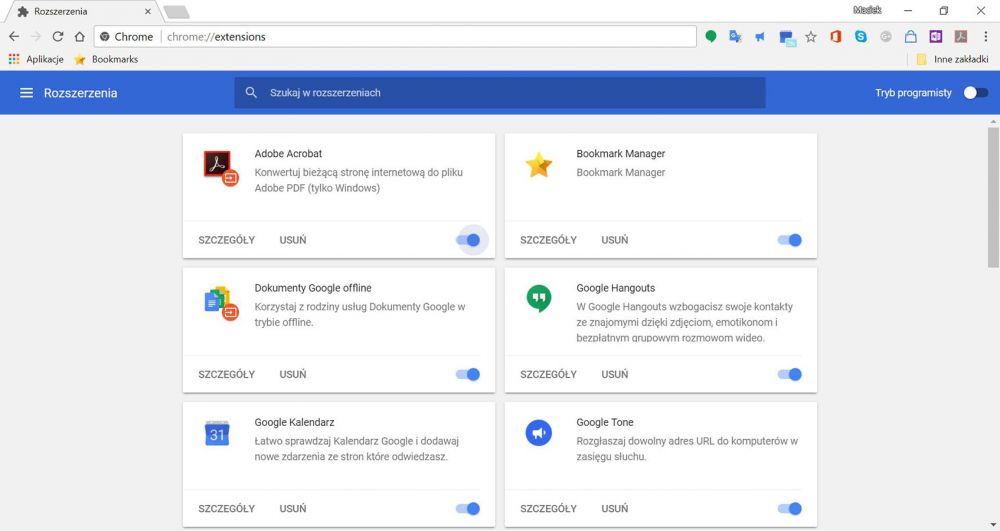Click the Adobe Acrobat toolbar extension icon

960,36
